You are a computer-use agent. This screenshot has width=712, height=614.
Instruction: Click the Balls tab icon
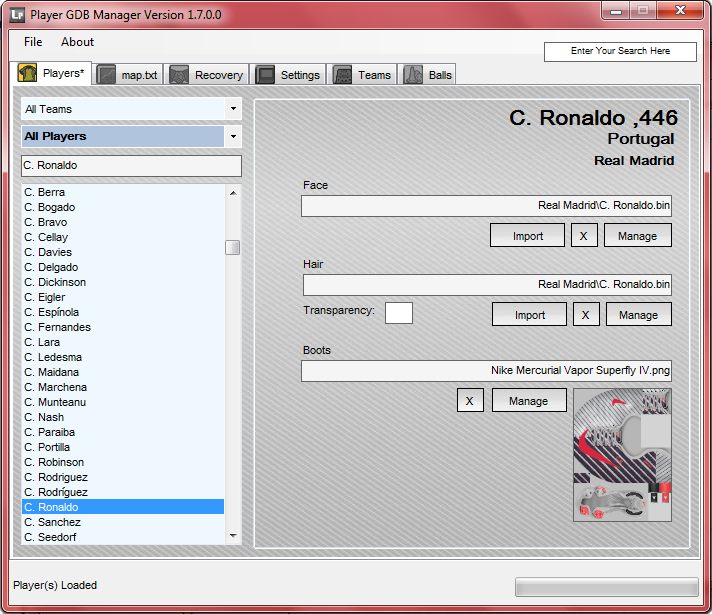point(413,75)
